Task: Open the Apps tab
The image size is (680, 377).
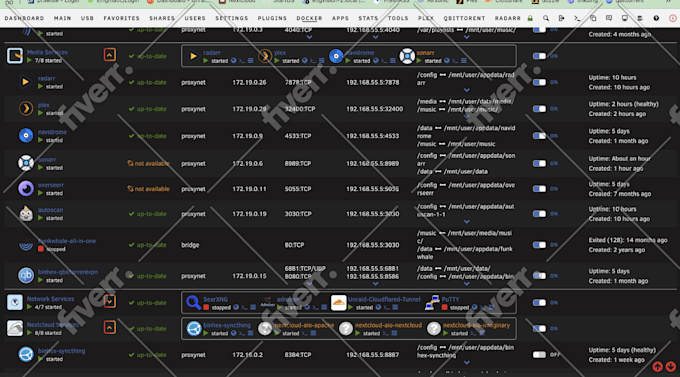Action: 340,18
